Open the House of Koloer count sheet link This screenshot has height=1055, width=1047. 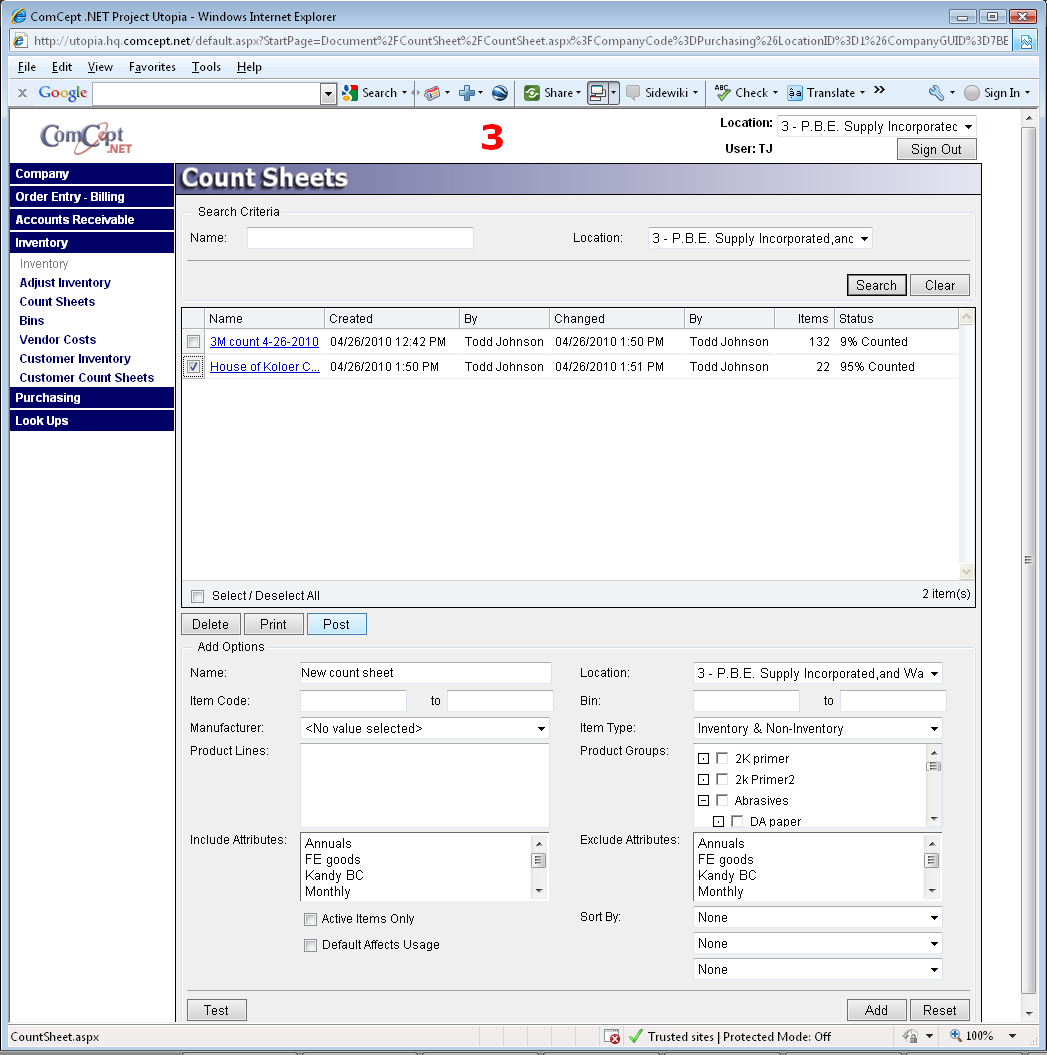(264, 367)
